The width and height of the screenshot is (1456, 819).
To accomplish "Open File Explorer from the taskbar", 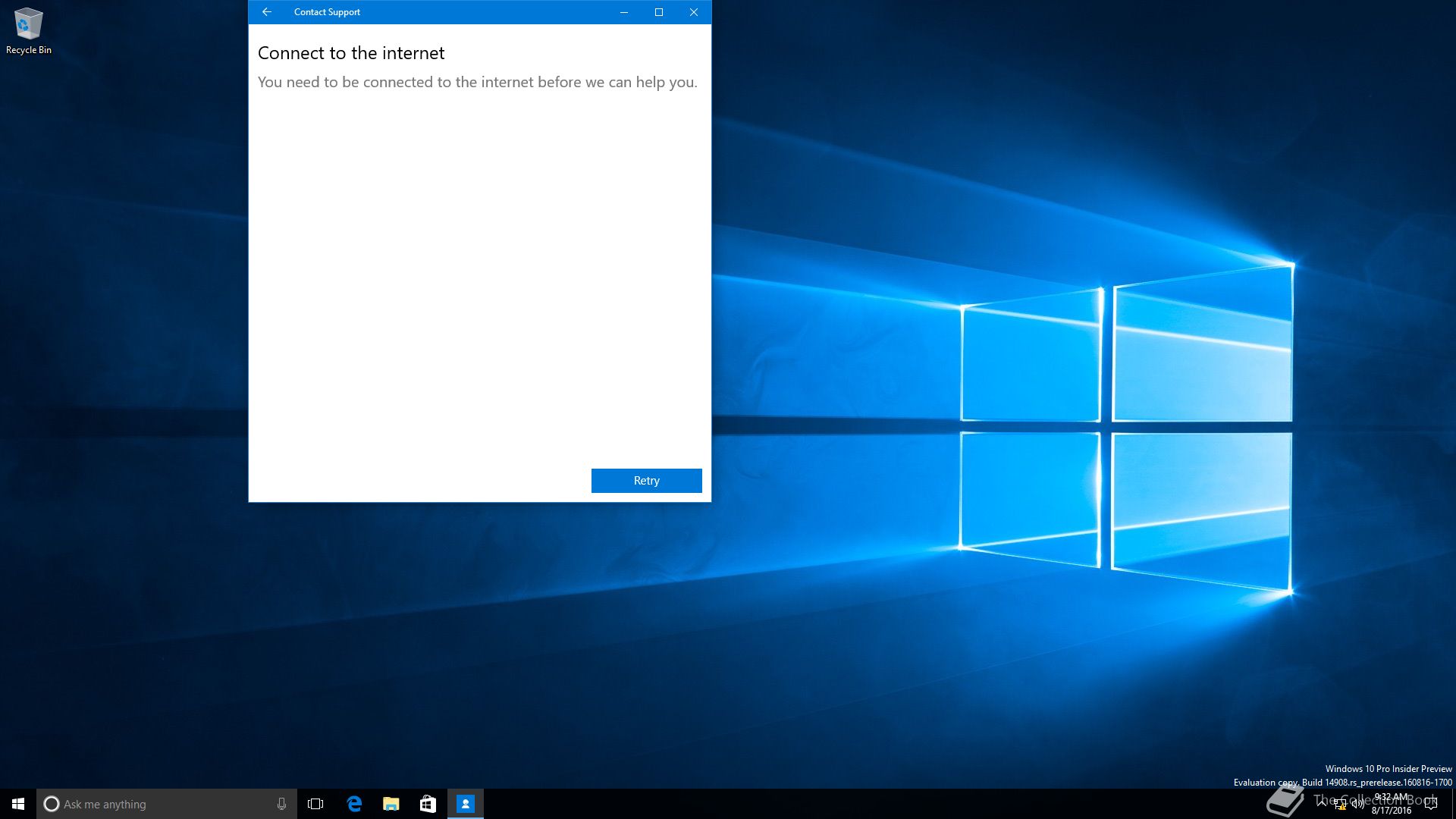I will pos(391,804).
